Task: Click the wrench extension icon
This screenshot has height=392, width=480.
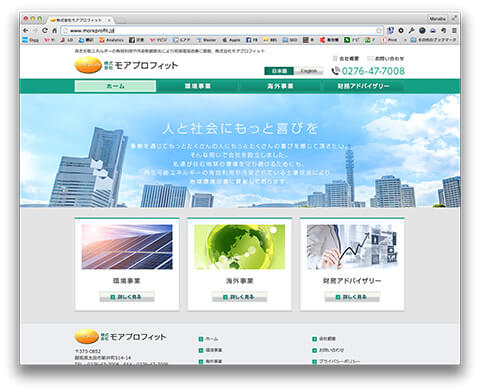Action: pos(411,30)
